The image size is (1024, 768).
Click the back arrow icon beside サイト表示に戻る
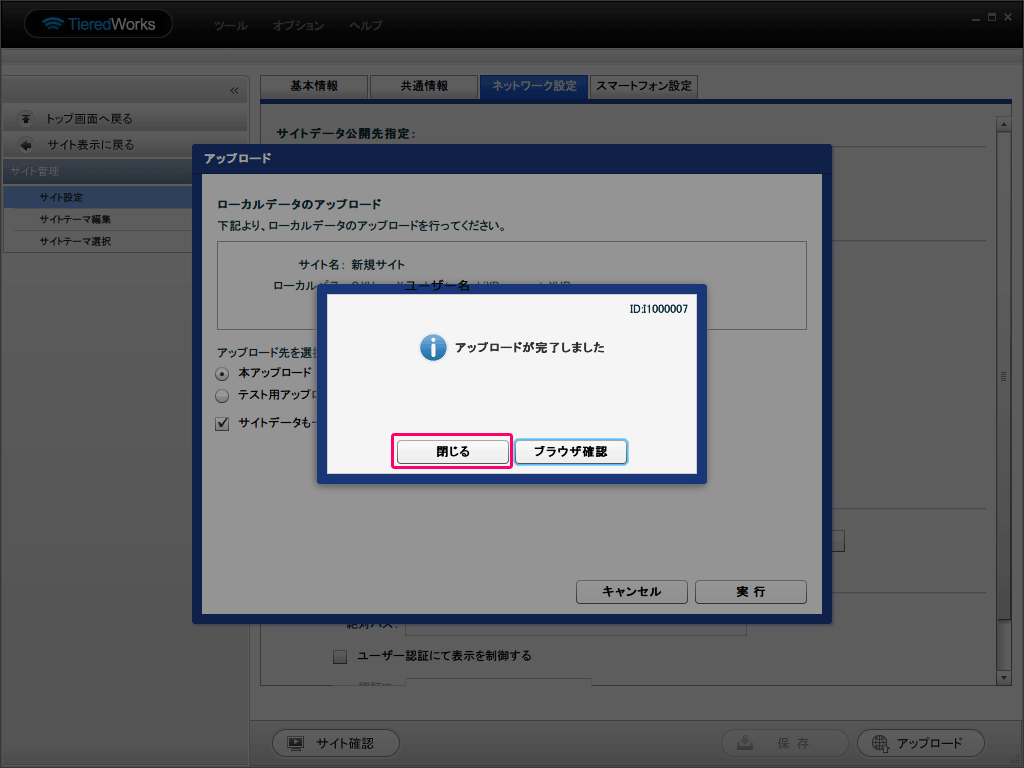[26, 145]
